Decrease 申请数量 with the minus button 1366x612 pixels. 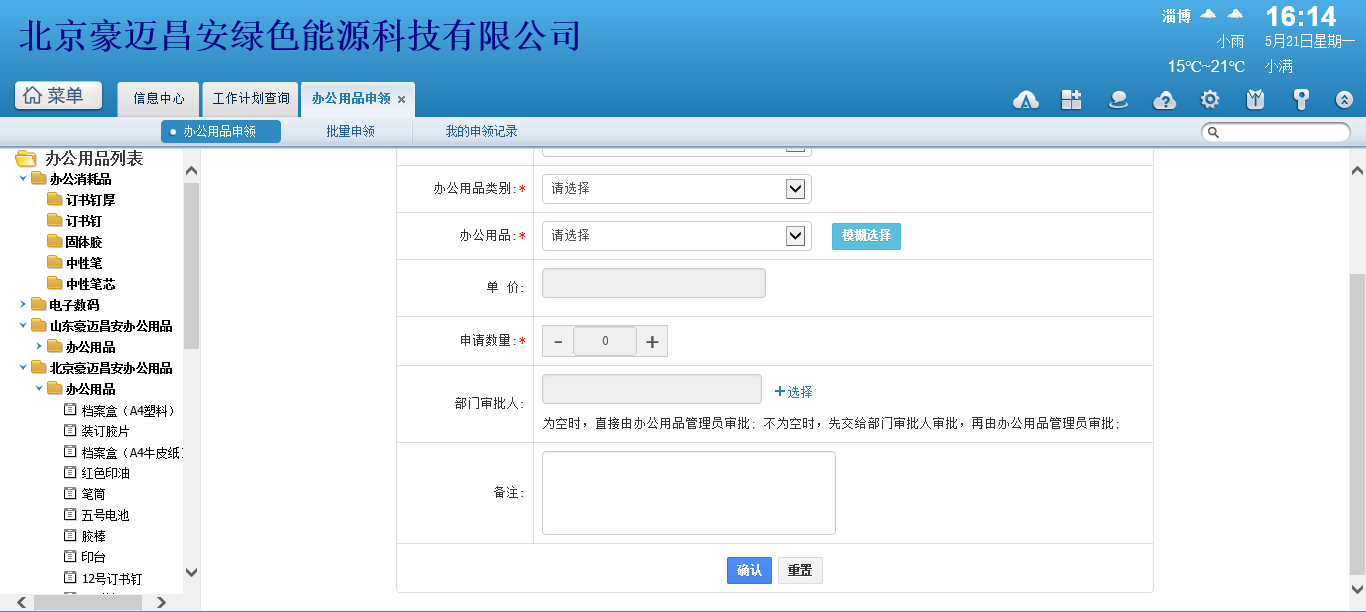tap(558, 341)
